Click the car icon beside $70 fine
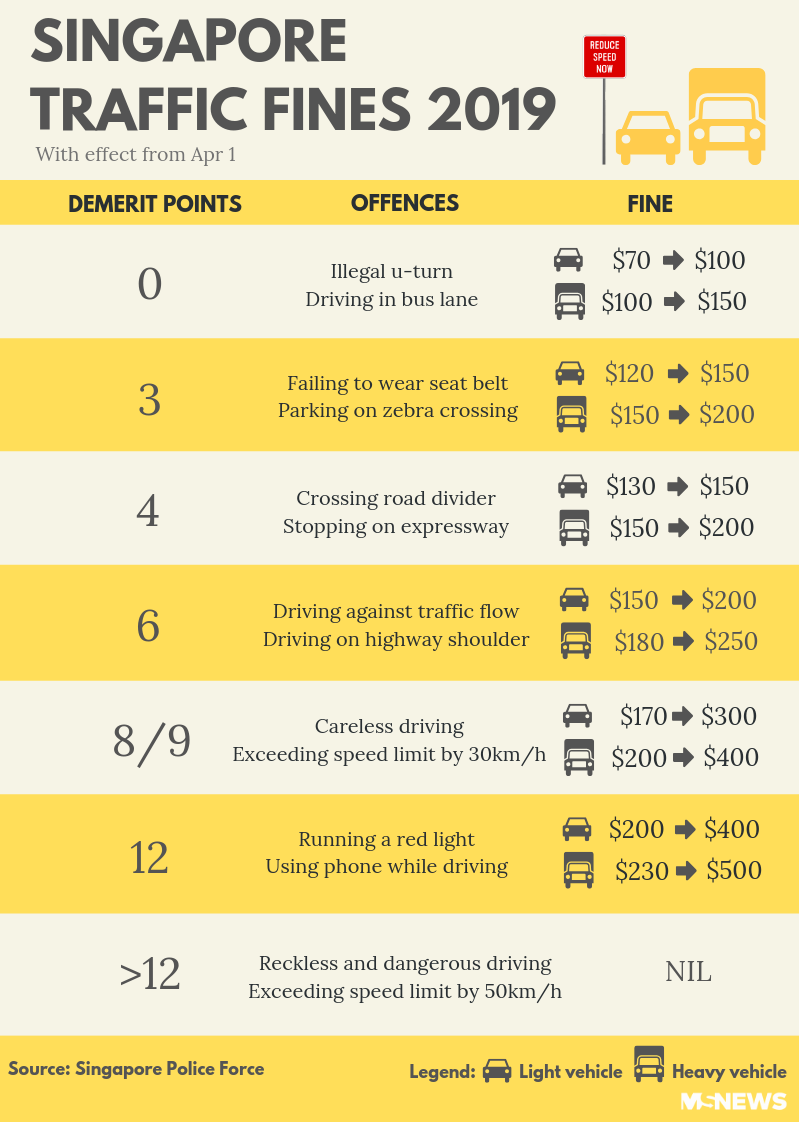This screenshot has height=1122, width=799. pos(568,260)
